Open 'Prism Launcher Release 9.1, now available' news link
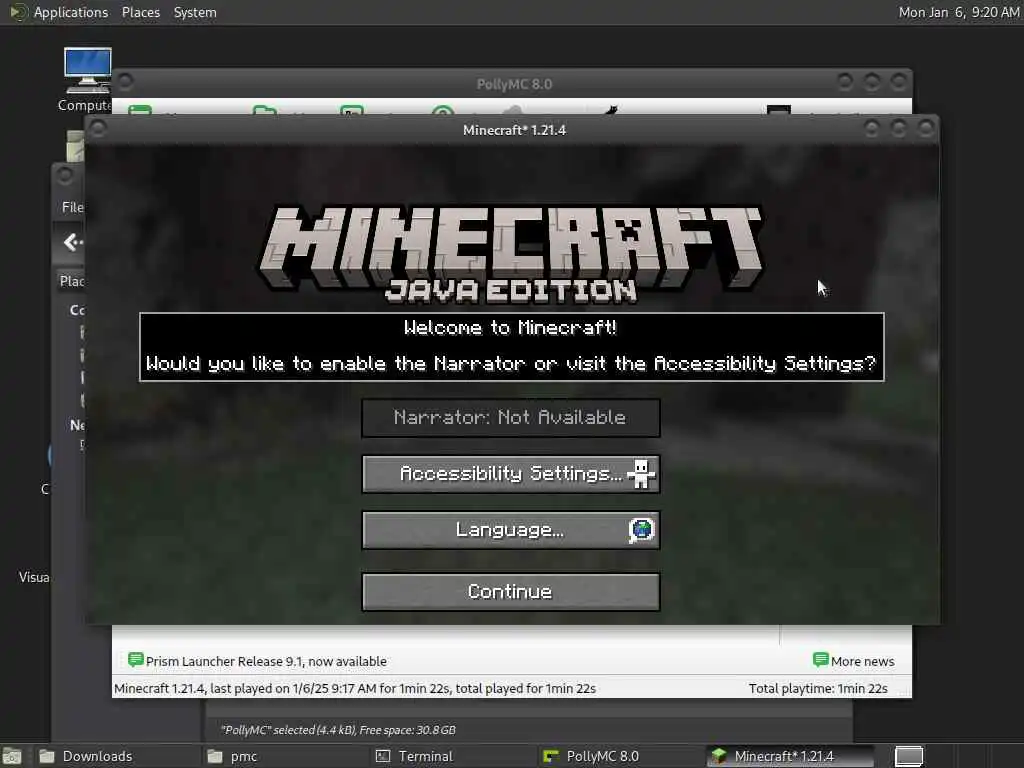 [x=266, y=662]
